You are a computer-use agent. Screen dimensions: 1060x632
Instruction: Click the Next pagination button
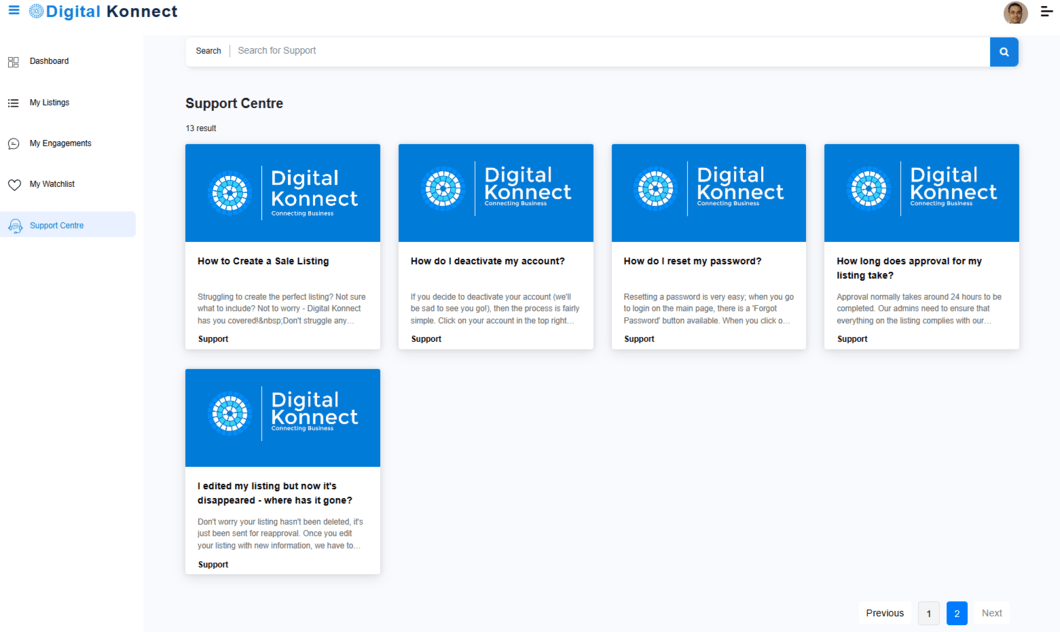991,613
